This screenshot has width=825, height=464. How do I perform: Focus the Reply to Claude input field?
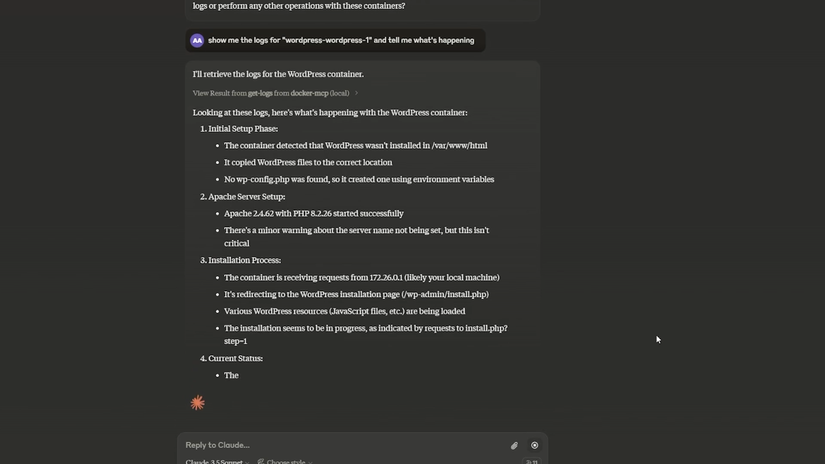click(342, 445)
